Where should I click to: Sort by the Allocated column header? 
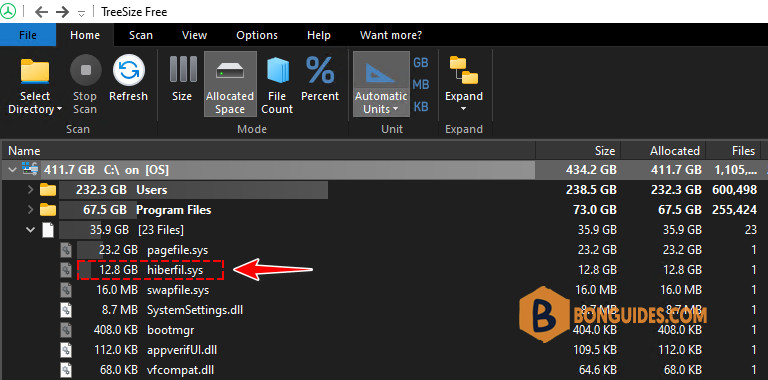(663, 151)
